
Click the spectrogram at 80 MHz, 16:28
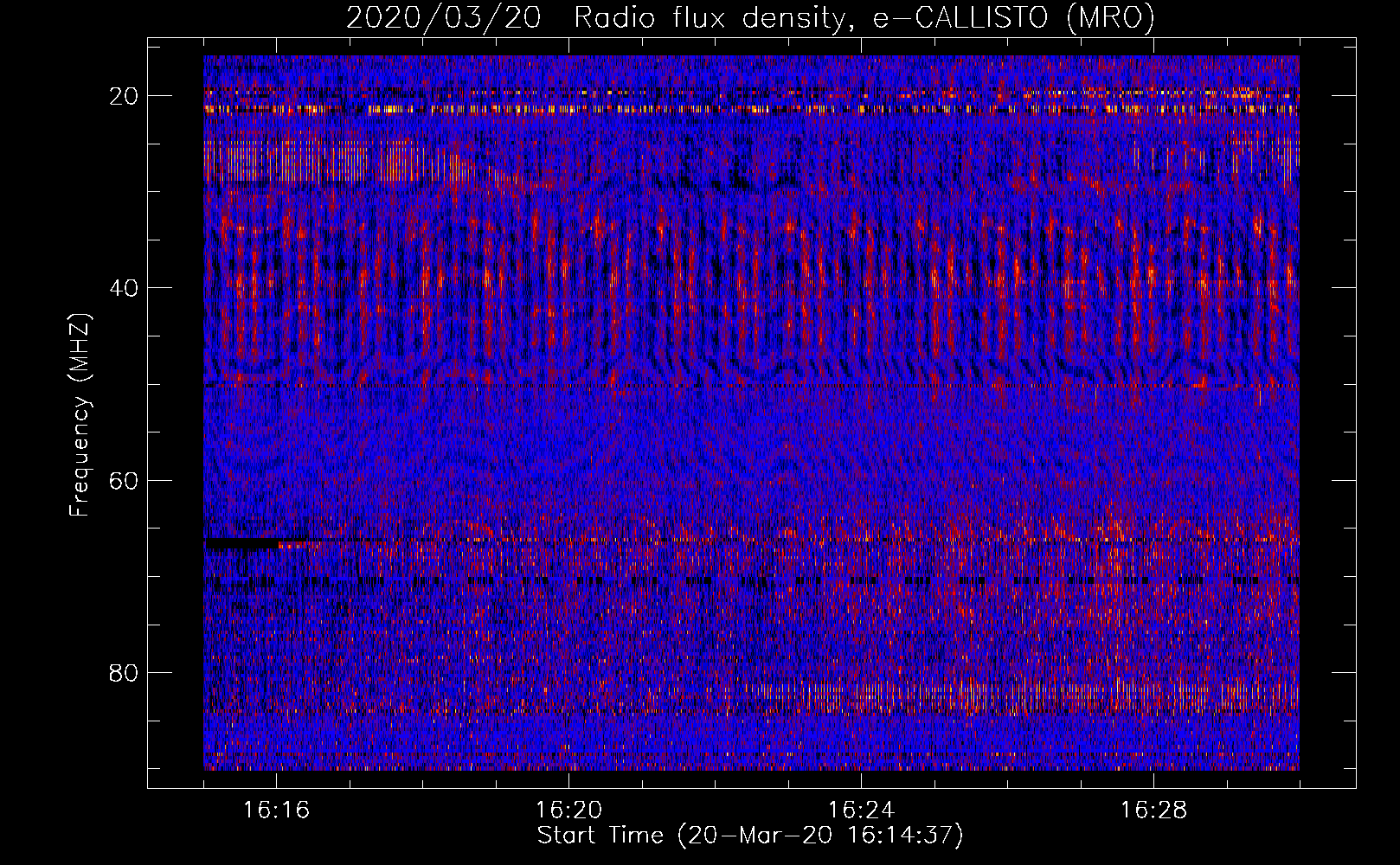(1153, 672)
